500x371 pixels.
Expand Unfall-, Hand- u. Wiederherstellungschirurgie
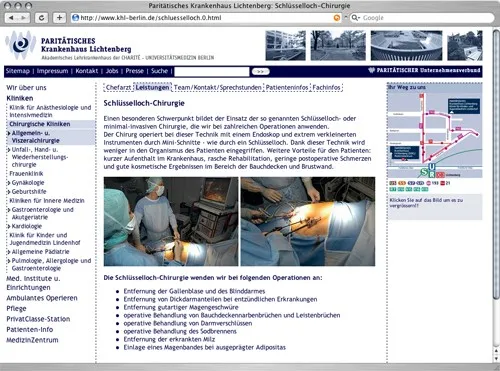coord(38,157)
